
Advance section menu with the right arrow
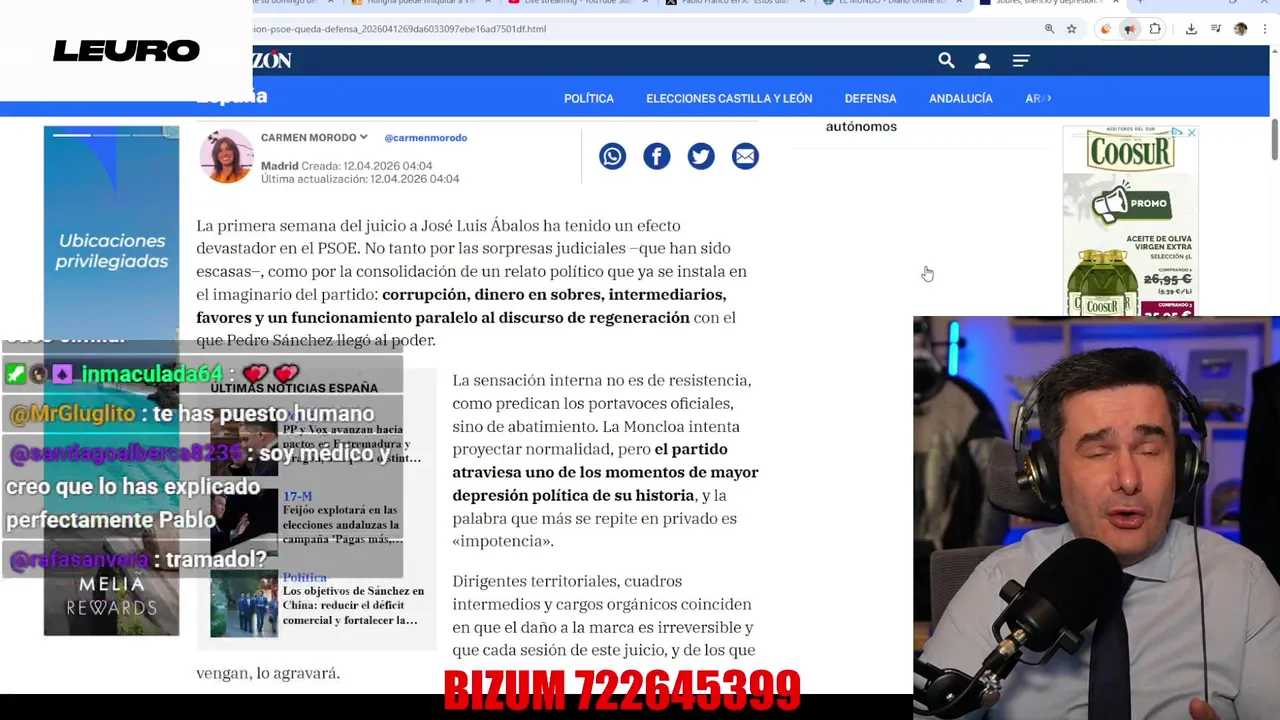click(x=1047, y=98)
